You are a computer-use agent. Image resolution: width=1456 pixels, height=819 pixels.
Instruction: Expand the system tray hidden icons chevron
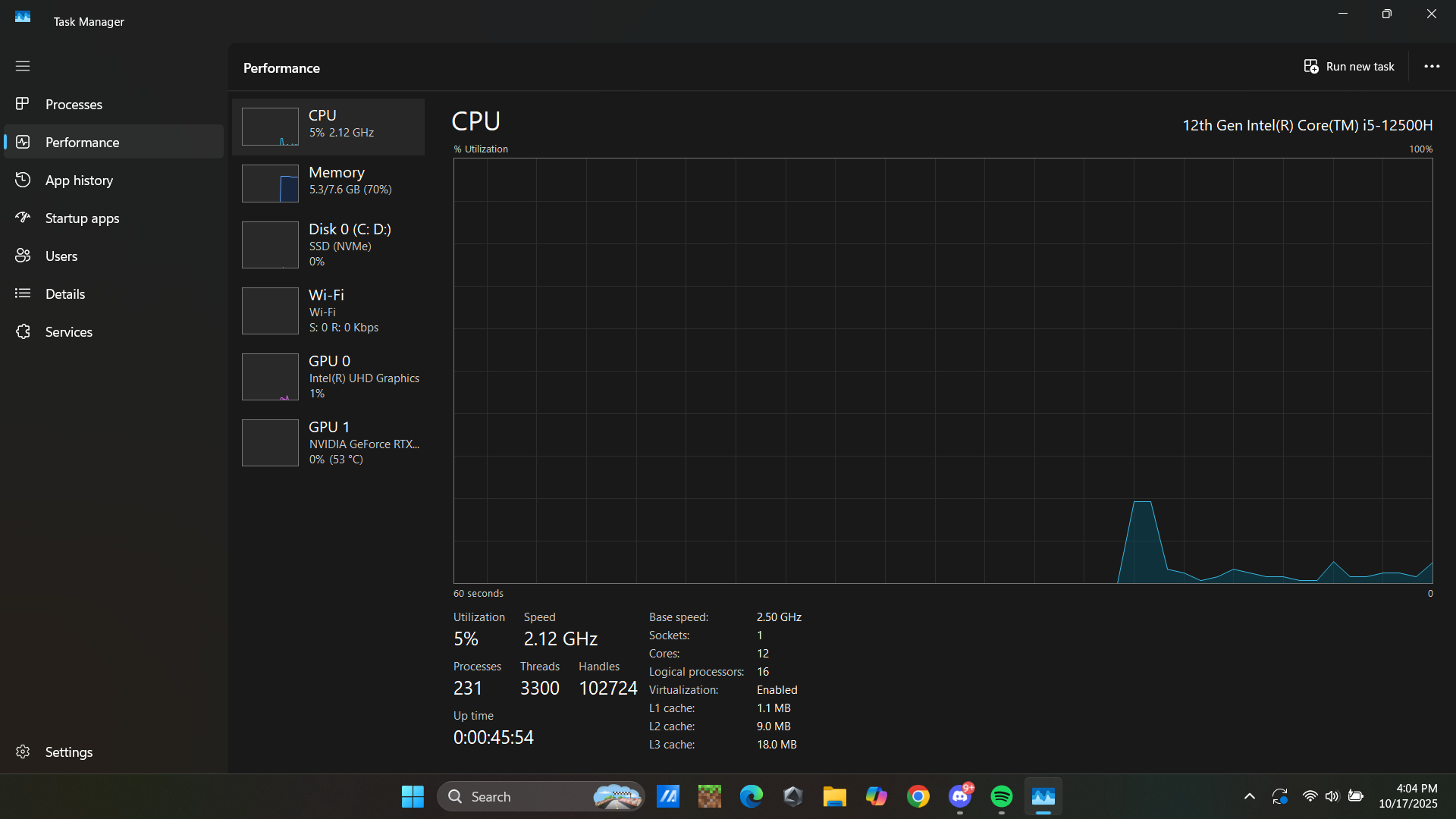pos(1249,796)
